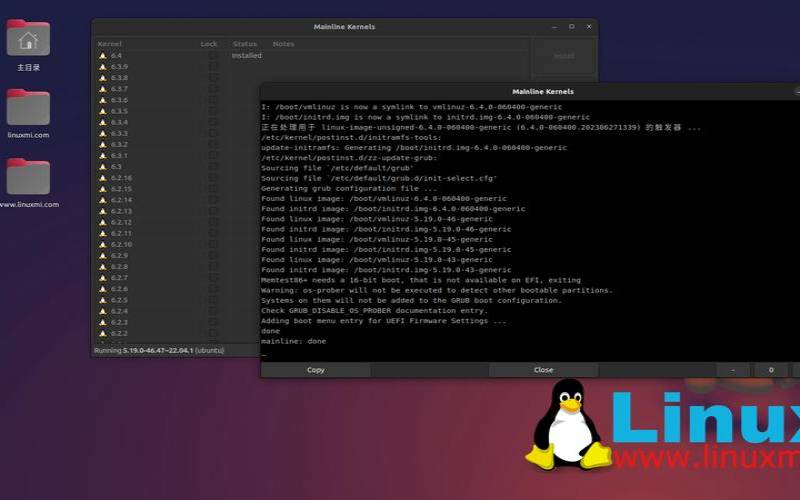Screen dimensions: 800x500
Task: Lock kernel 6.3.5 using its checkbox
Action: click(x=212, y=111)
